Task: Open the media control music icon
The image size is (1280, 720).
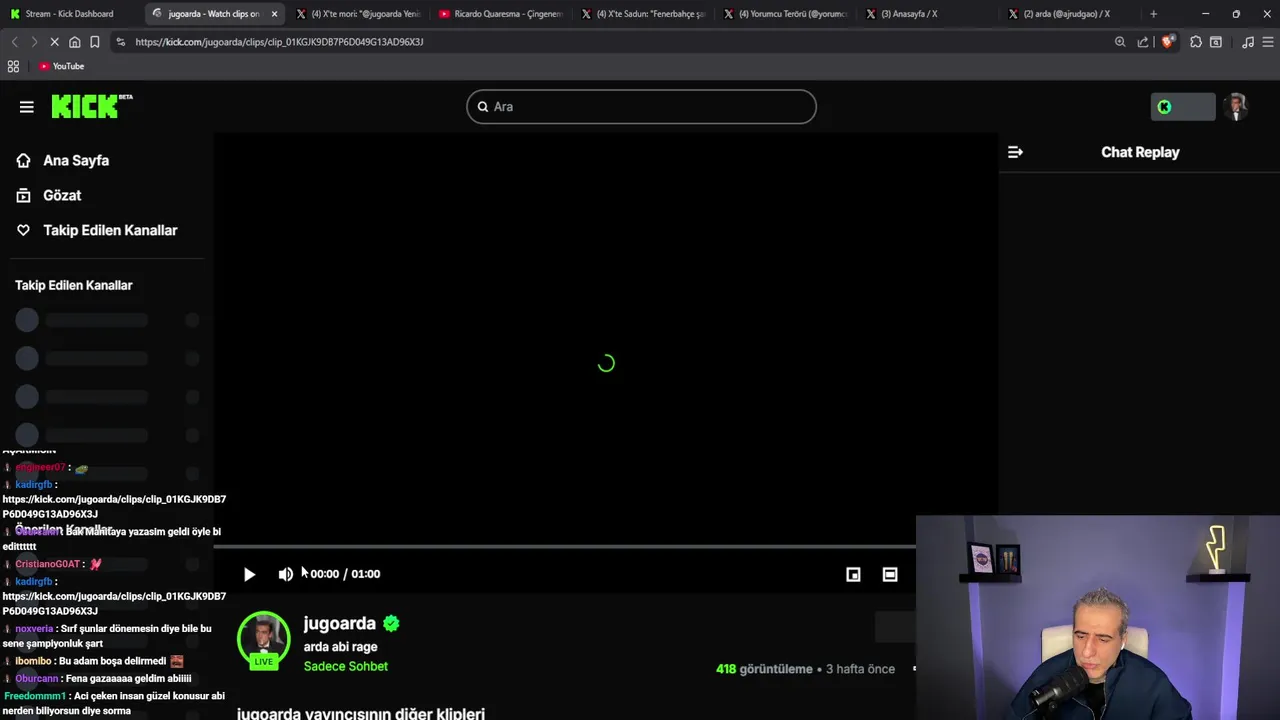Action: click(x=1248, y=42)
